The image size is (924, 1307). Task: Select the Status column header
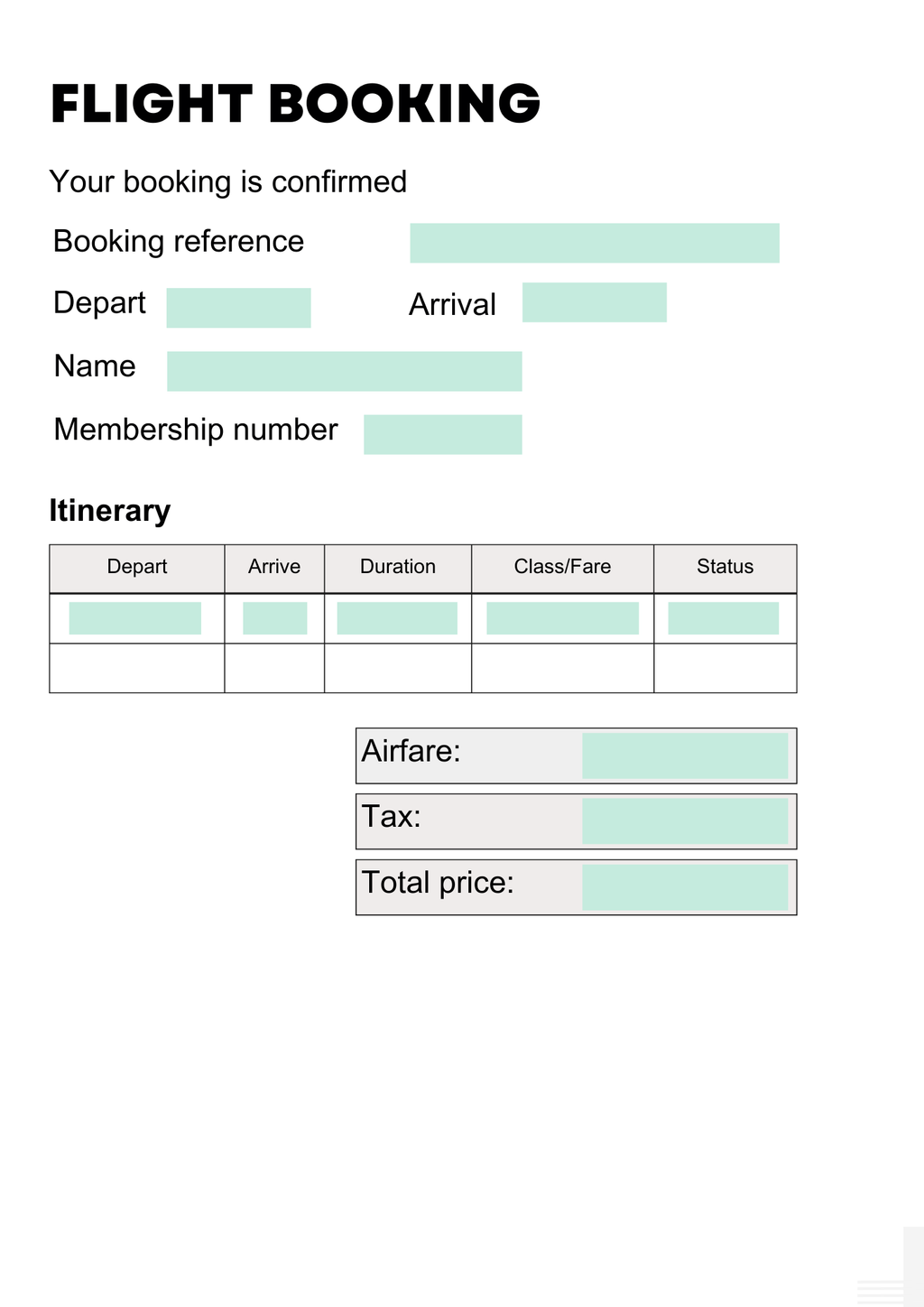click(x=725, y=567)
